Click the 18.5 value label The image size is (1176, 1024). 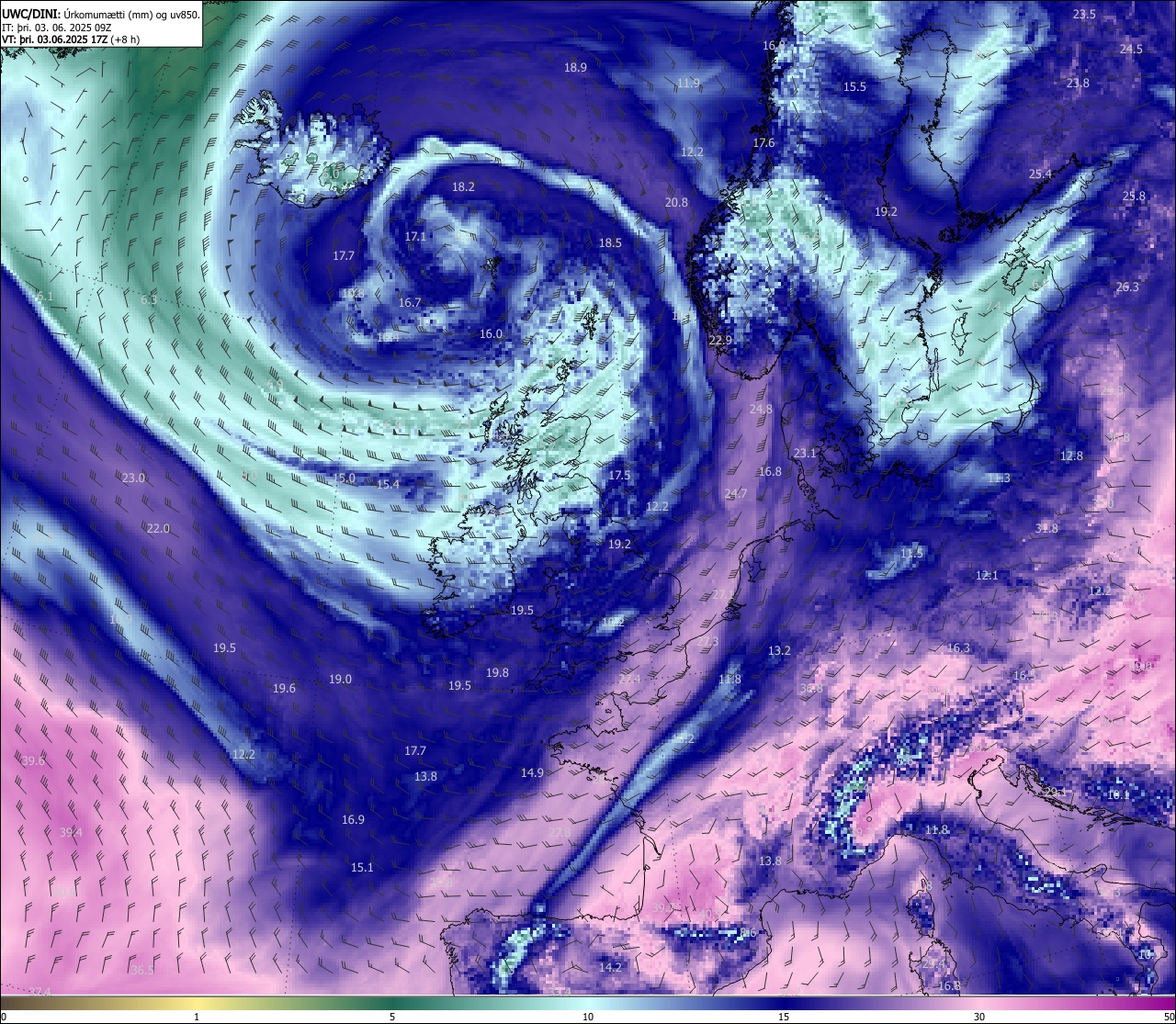pyautogui.click(x=610, y=242)
